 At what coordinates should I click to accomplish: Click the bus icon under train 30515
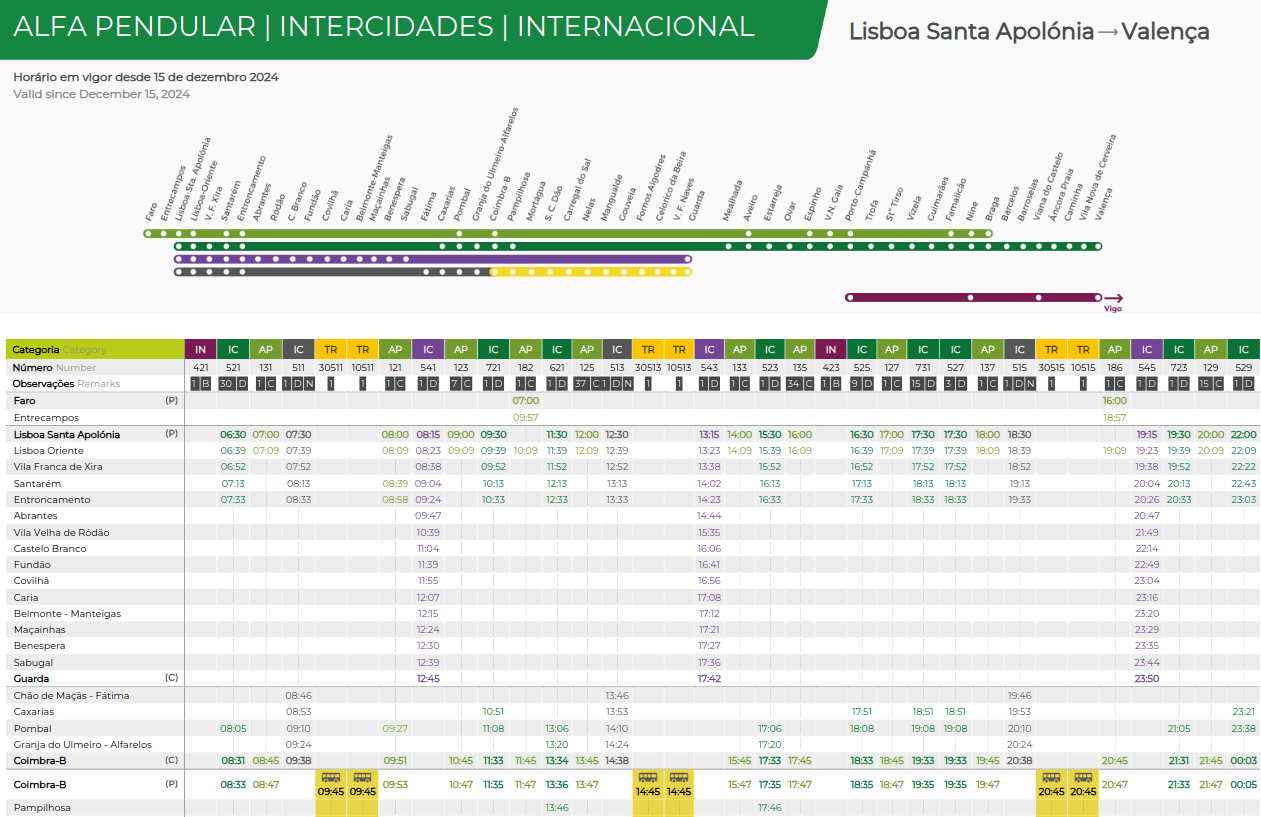[x=1051, y=777]
